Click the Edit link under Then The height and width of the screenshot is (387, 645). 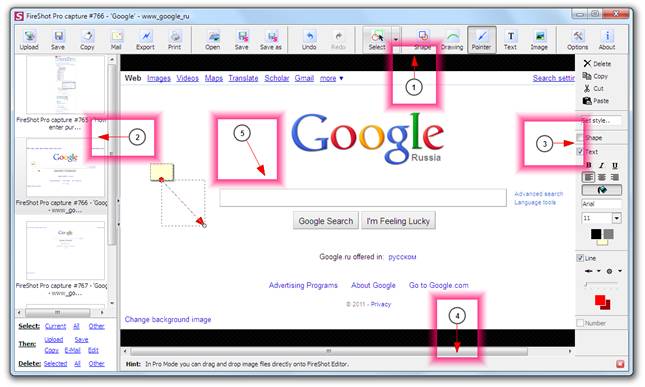click(93, 350)
